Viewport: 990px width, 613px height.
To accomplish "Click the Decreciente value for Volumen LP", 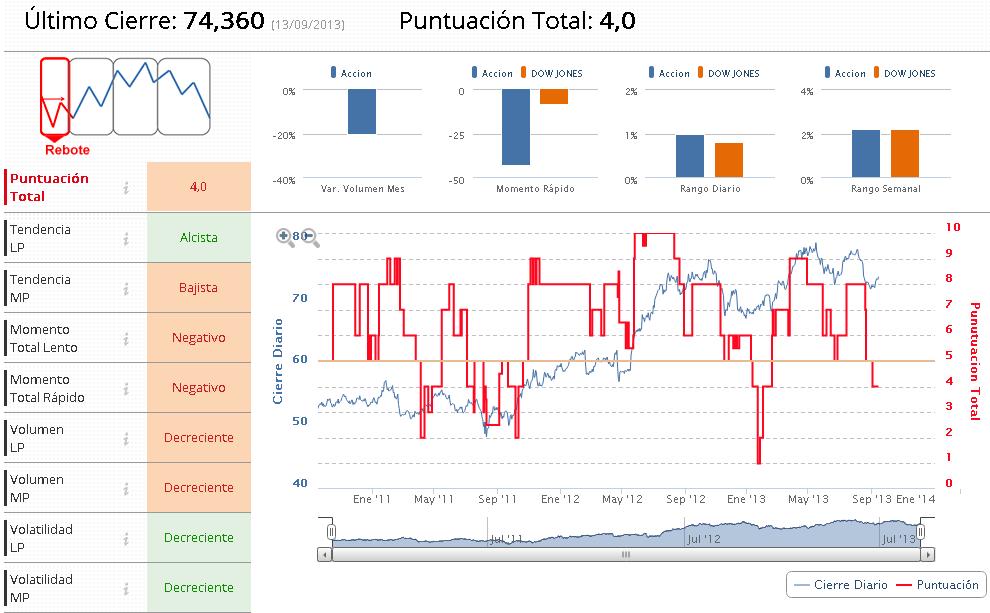I will tap(199, 437).
